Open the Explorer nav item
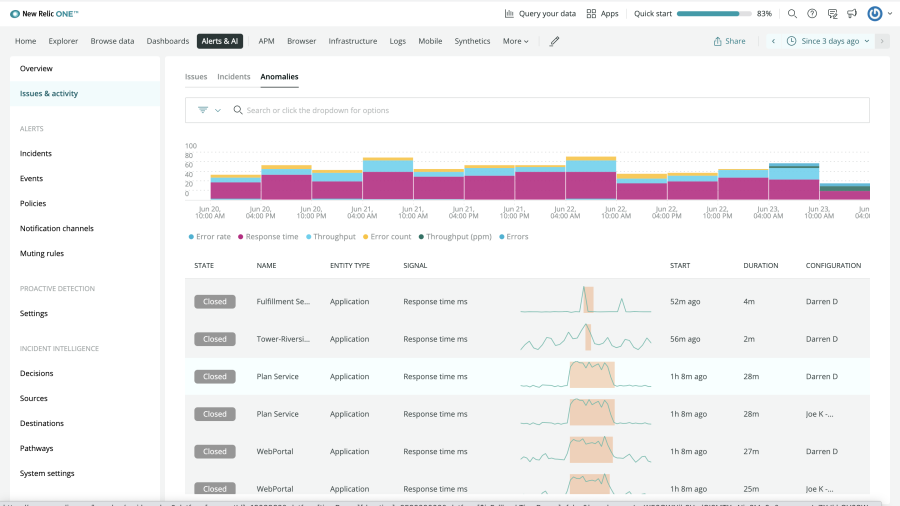This screenshot has width=900, height=506. click(63, 41)
